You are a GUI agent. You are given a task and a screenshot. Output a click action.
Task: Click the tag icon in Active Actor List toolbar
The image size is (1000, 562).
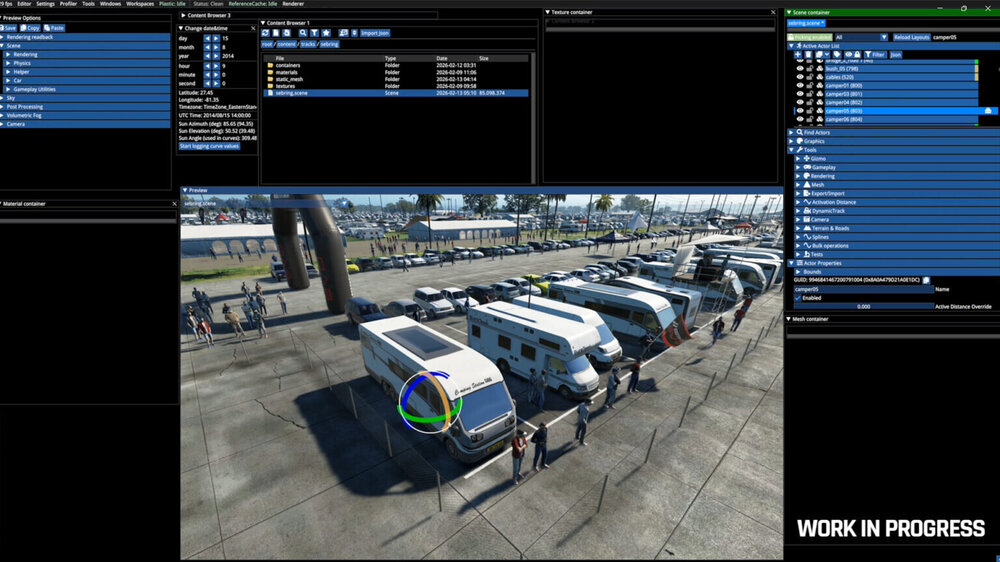click(837, 54)
